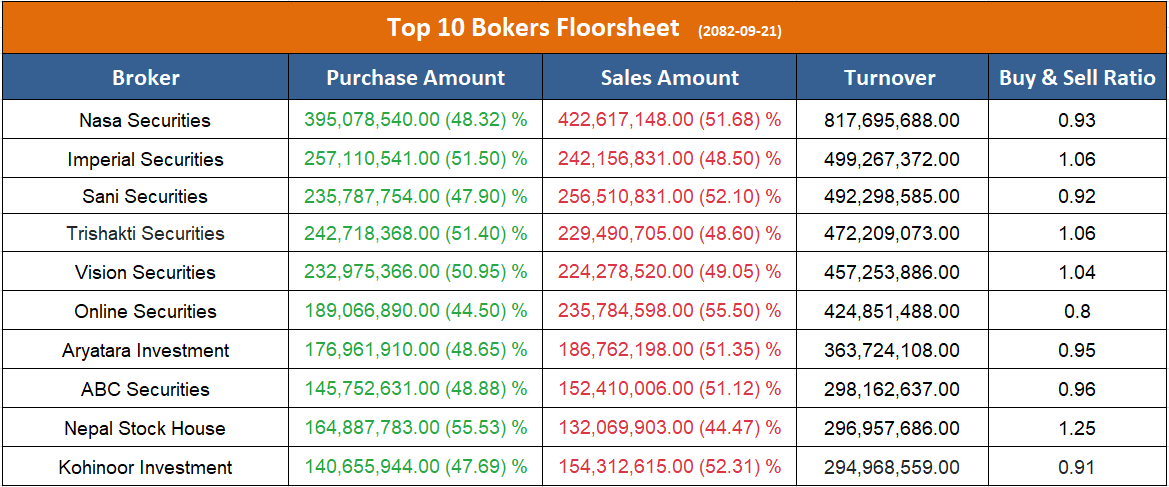The height and width of the screenshot is (487, 1169).
Task: Click the Top 10 Bokers Floorsheet title
Action: (x=533, y=27)
